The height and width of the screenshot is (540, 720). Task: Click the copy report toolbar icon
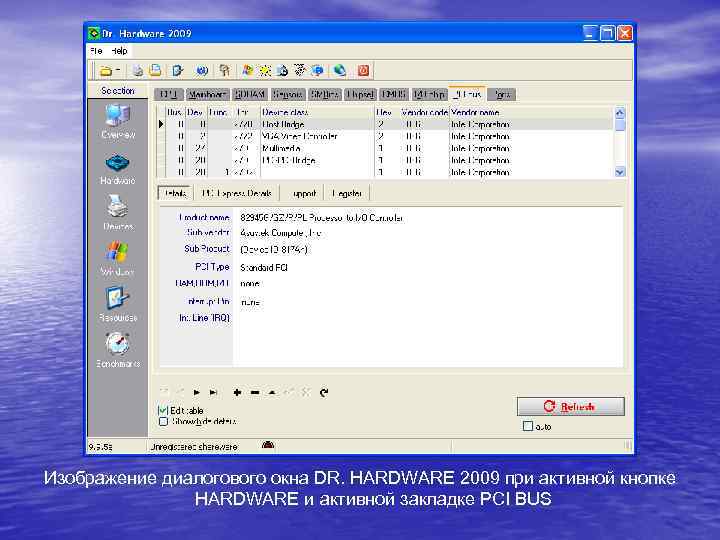pos(156,70)
